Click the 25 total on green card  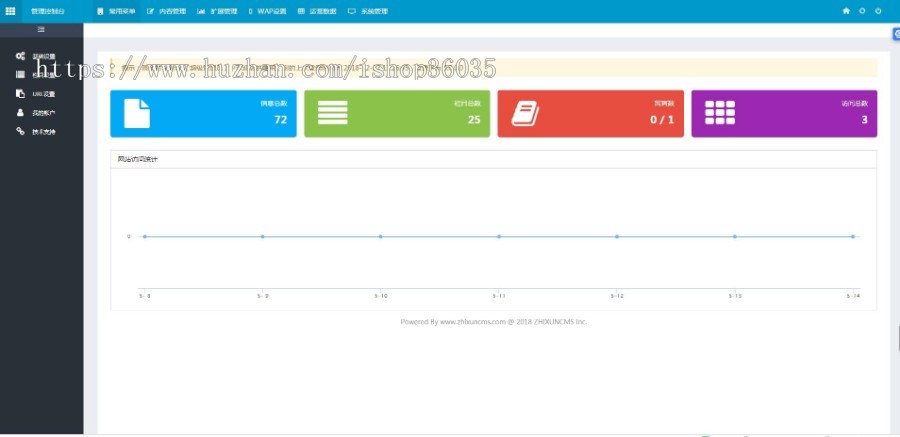pyautogui.click(x=474, y=119)
